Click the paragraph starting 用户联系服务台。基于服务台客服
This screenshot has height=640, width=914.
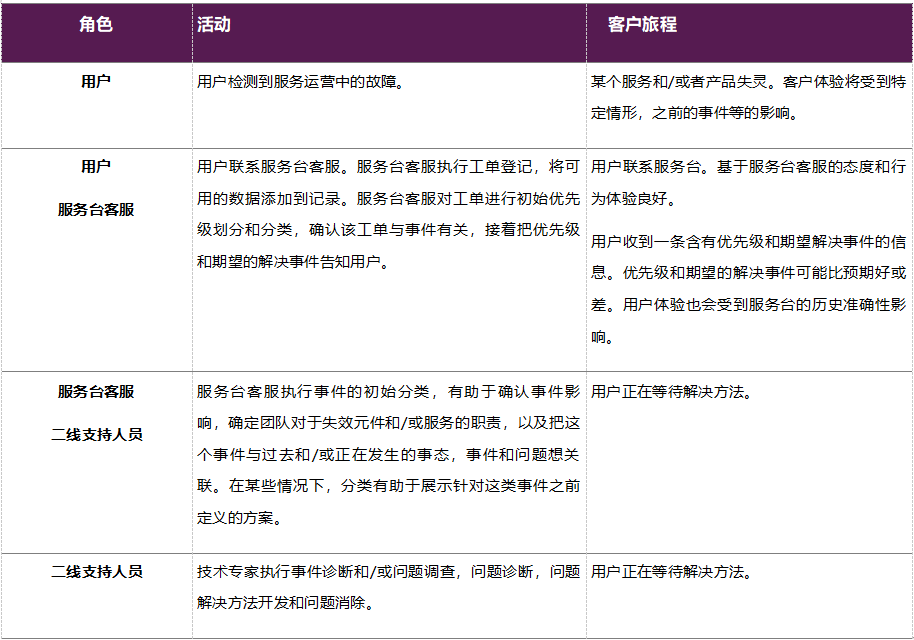[x=748, y=182]
